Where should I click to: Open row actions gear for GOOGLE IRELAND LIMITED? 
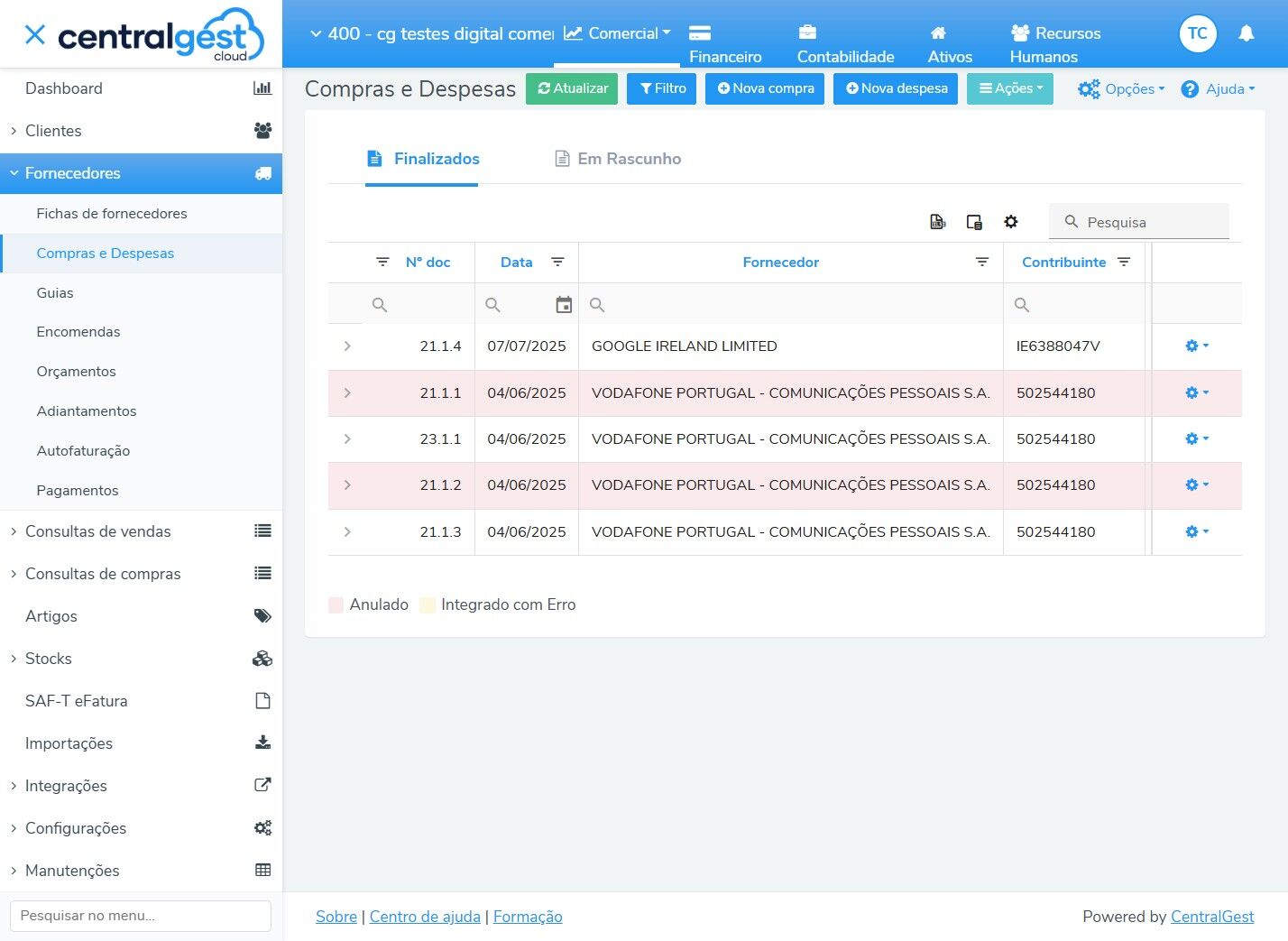tap(1197, 346)
